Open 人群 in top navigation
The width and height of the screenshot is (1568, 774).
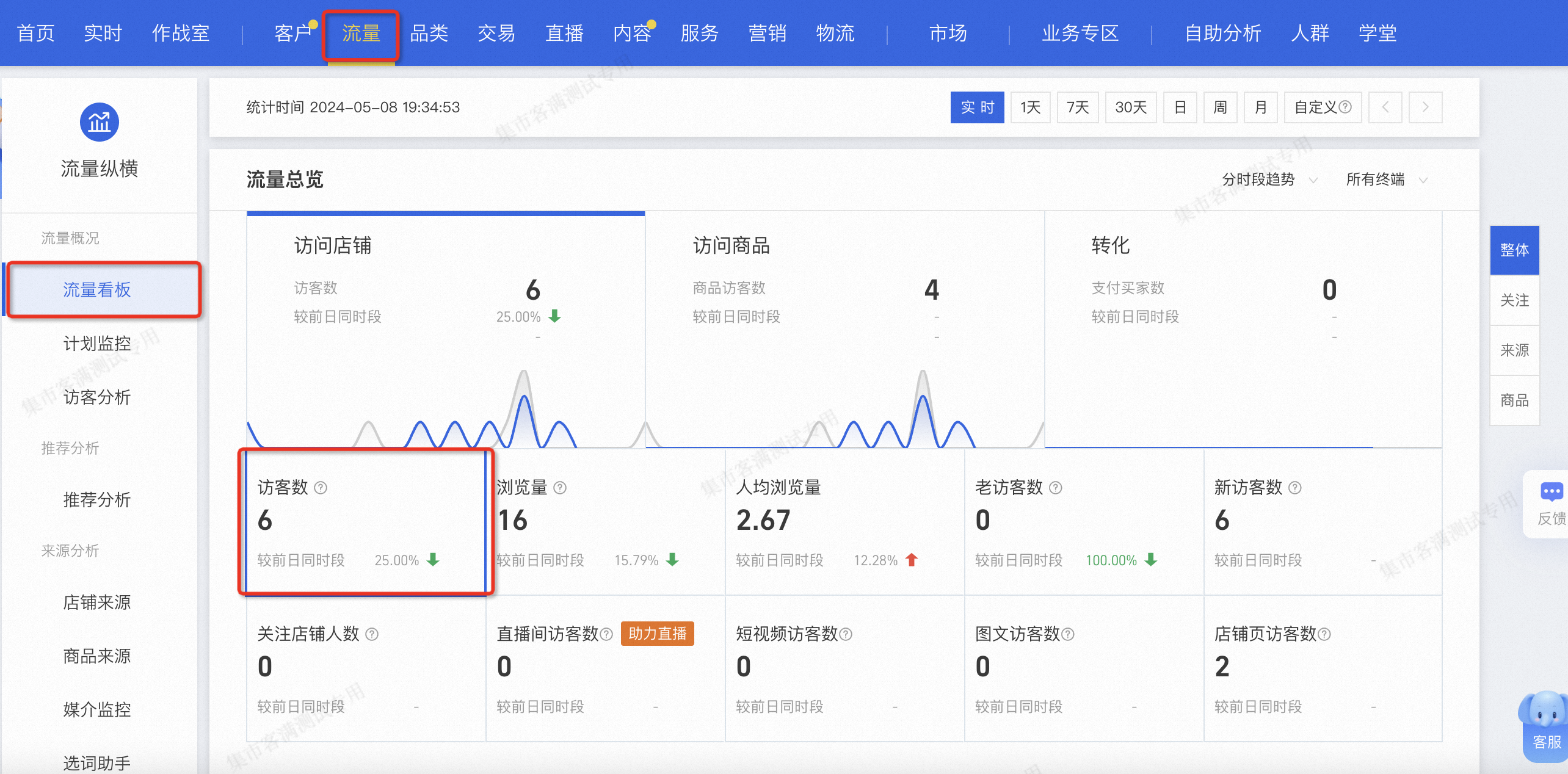tap(1310, 33)
